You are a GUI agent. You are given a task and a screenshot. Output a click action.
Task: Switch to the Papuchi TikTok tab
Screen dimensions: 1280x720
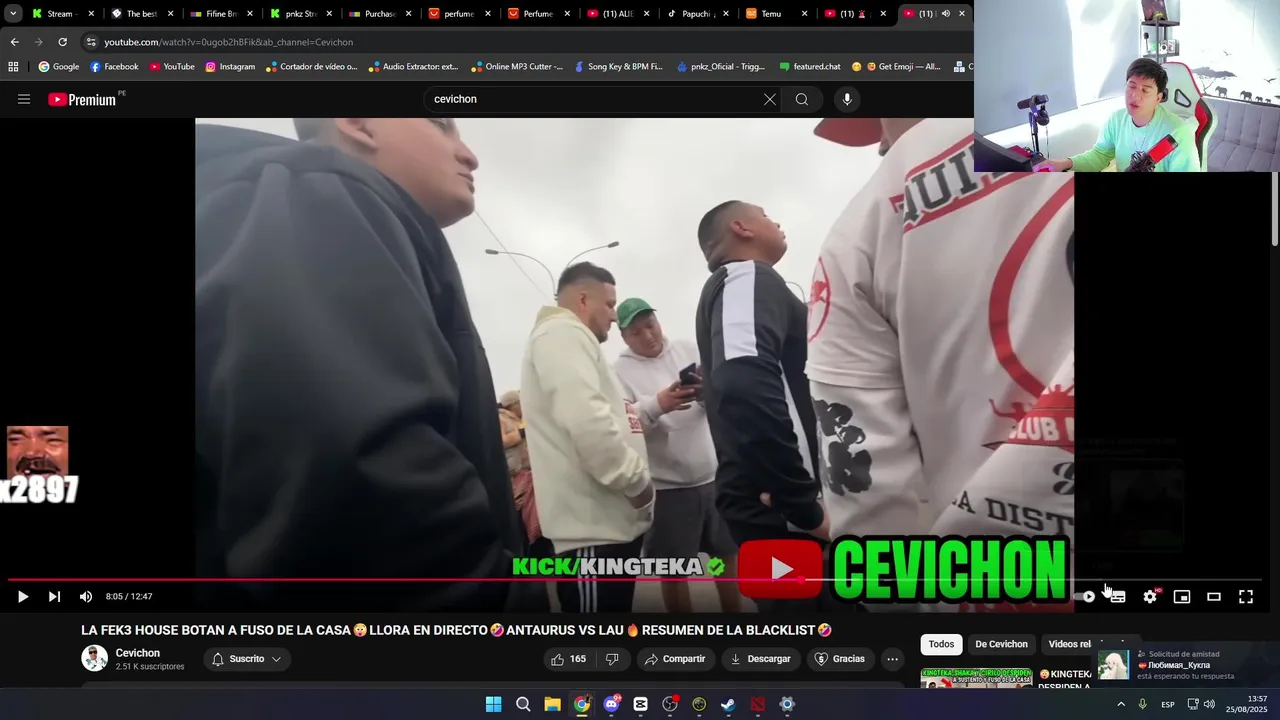(x=697, y=13)
